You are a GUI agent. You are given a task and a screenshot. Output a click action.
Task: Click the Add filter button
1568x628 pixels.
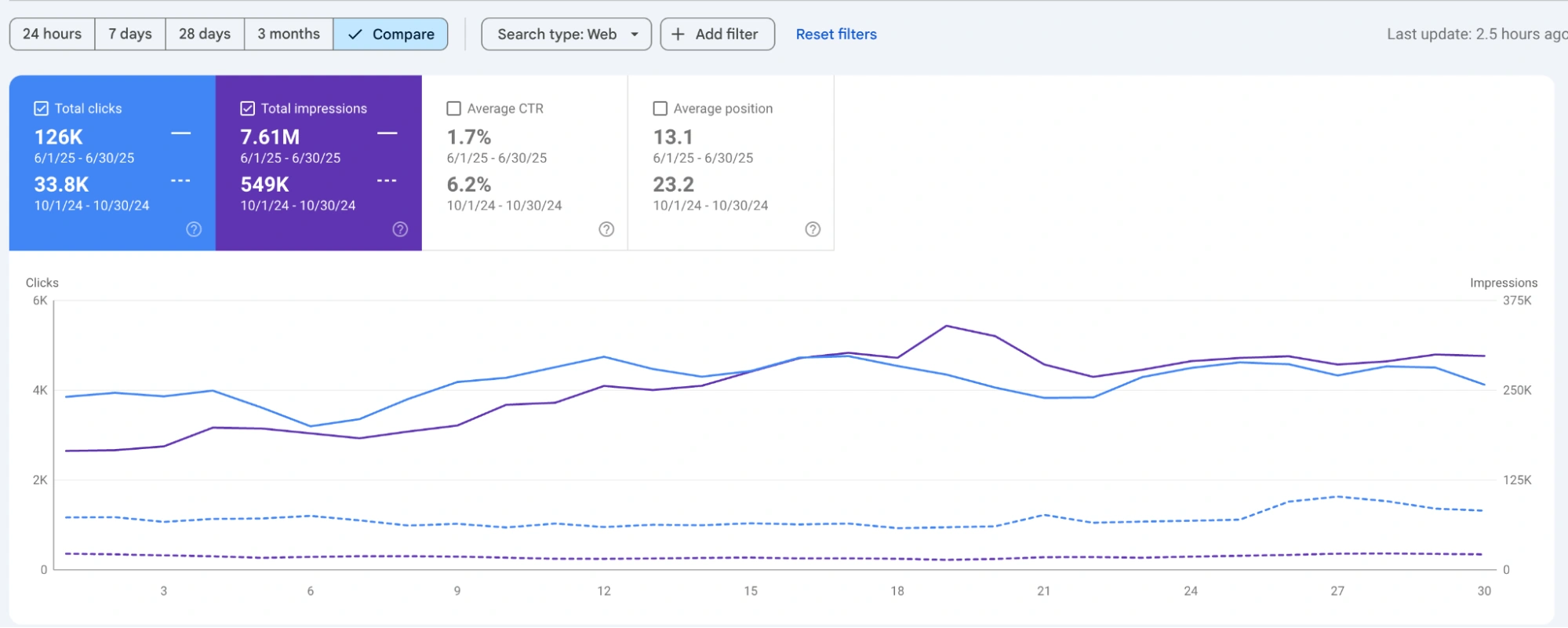[718, 35]
